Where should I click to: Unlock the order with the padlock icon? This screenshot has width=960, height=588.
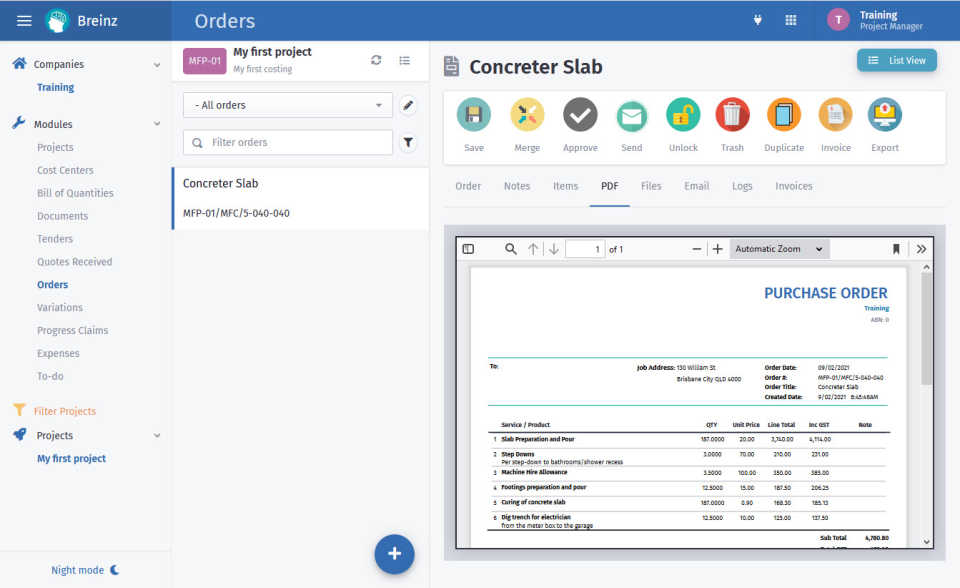[x=682, y=115]
